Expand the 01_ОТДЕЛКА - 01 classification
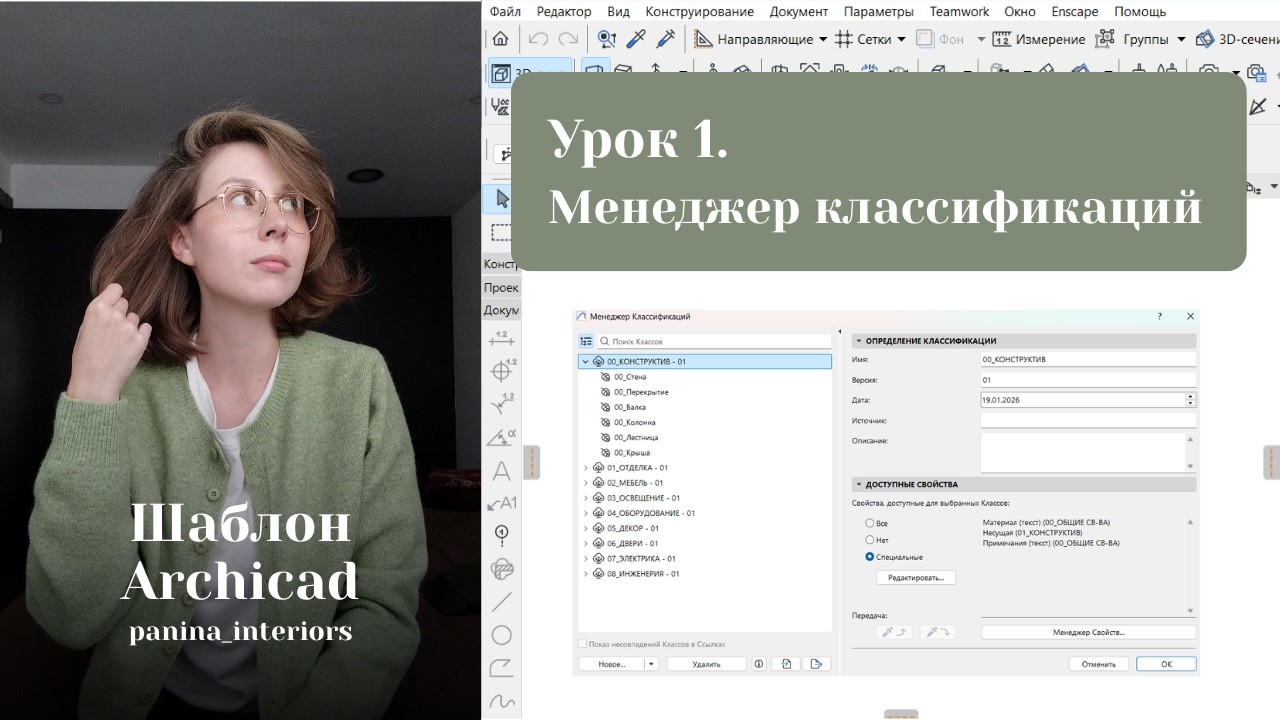 586,468
